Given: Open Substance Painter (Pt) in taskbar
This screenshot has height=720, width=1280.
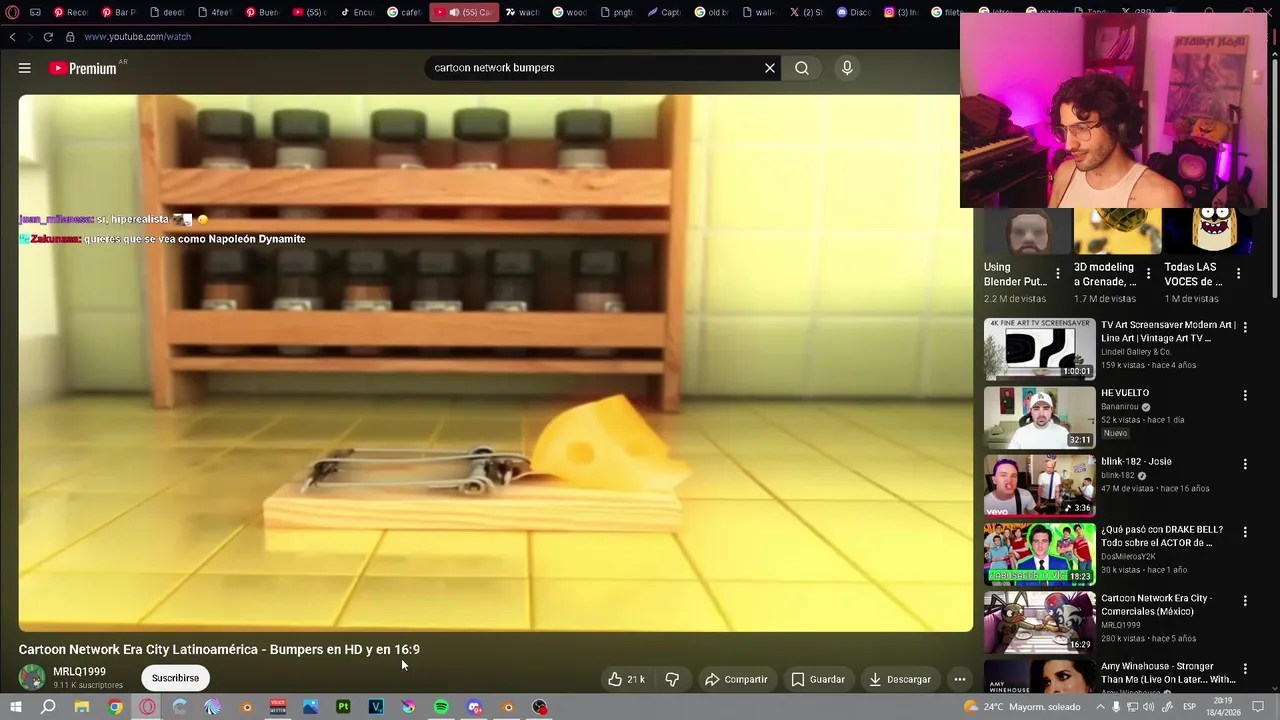Looking at the screenshot, I should (x=343, y=707).
